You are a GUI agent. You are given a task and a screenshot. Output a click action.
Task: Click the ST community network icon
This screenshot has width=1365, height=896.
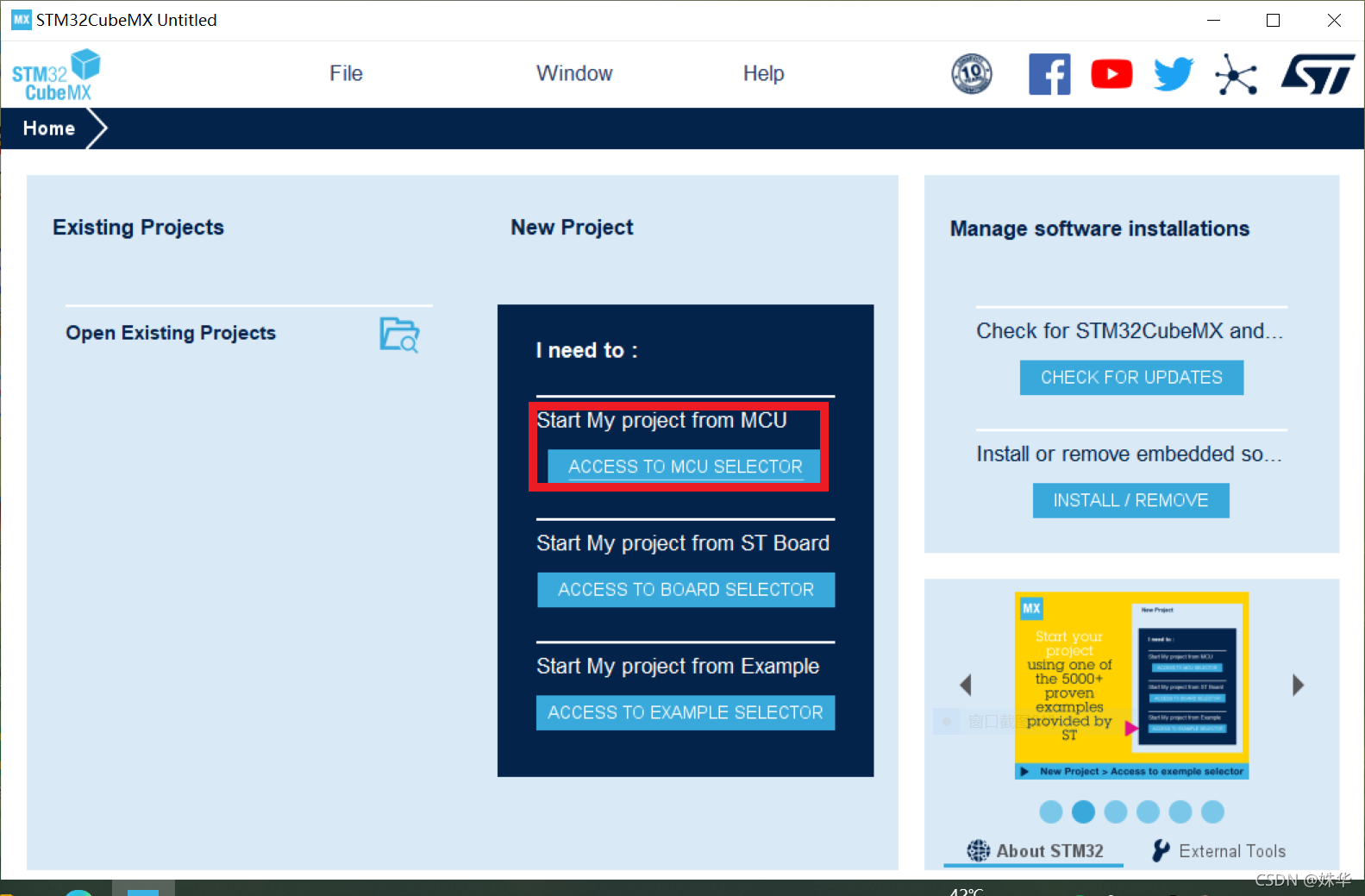point(1237,75)
